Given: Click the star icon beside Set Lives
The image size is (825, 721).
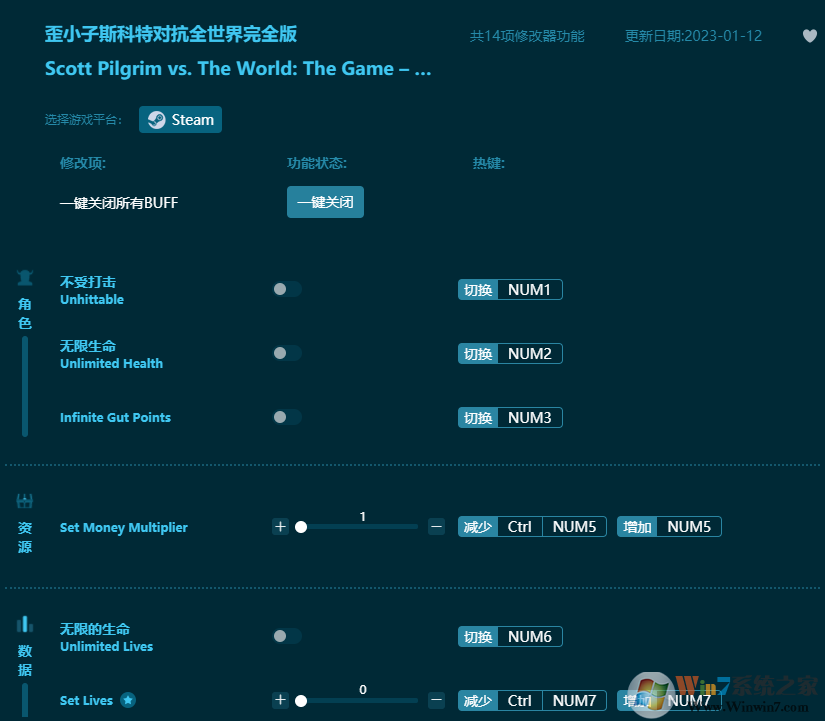Looking at the screenshot, I should tap(128, 700).
